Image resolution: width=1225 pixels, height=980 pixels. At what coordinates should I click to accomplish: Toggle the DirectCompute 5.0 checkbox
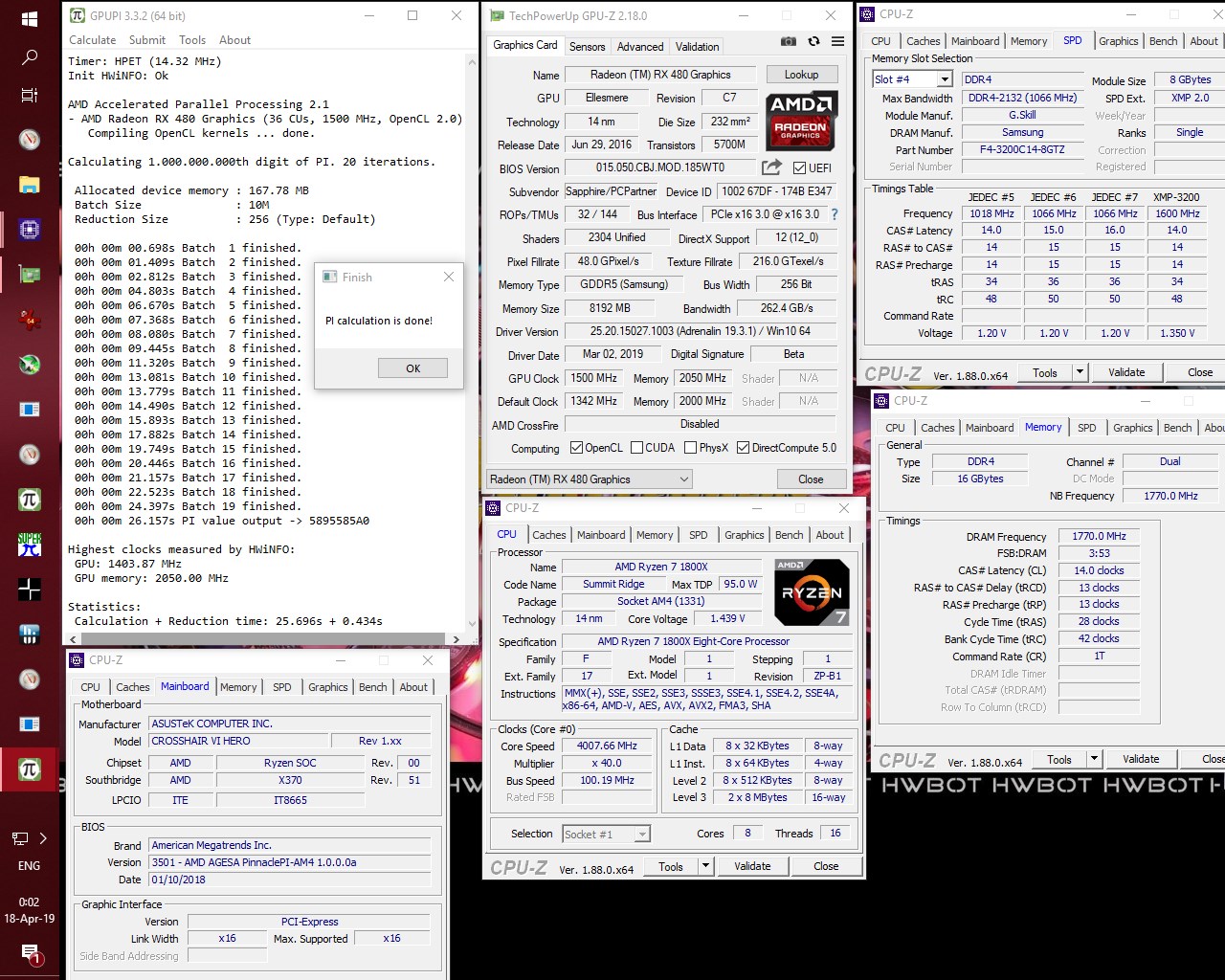point(743,448)
